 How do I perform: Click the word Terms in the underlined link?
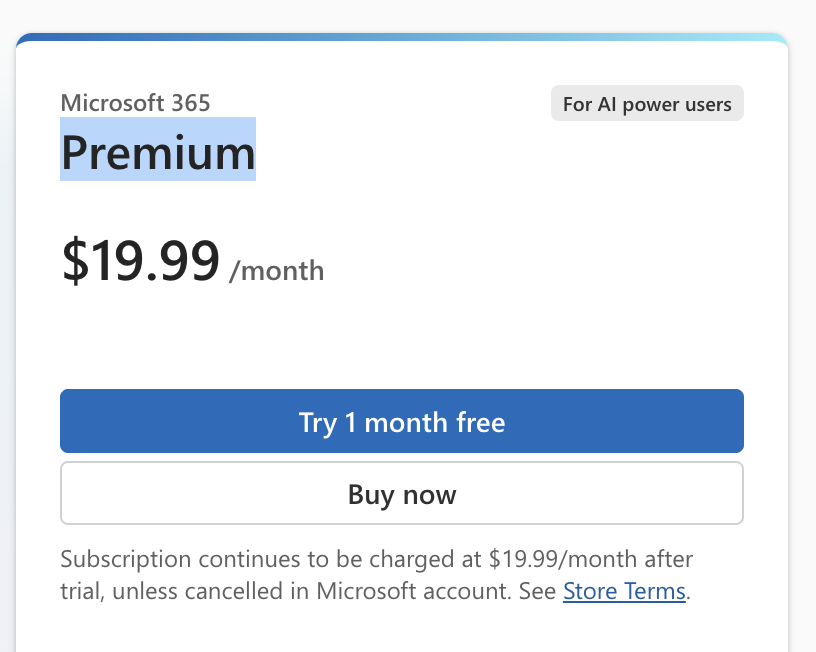[x=655, y=591]
